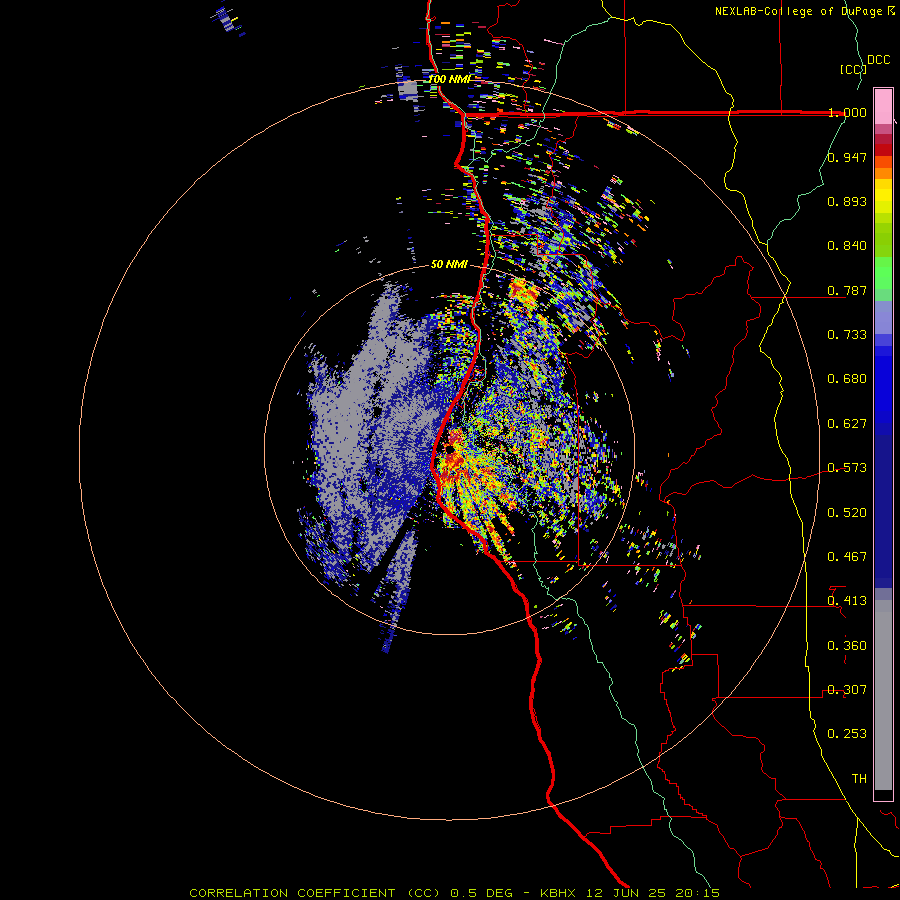The height and width of the screenshot is (900, 900).
Task: Click the gray segment of the color bar
Action: point(883,695)
